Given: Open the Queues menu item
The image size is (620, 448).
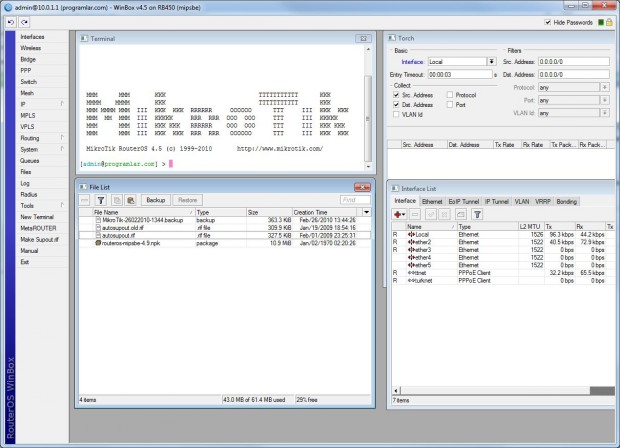Looking at the screenshot, I should tap(30, 161).
